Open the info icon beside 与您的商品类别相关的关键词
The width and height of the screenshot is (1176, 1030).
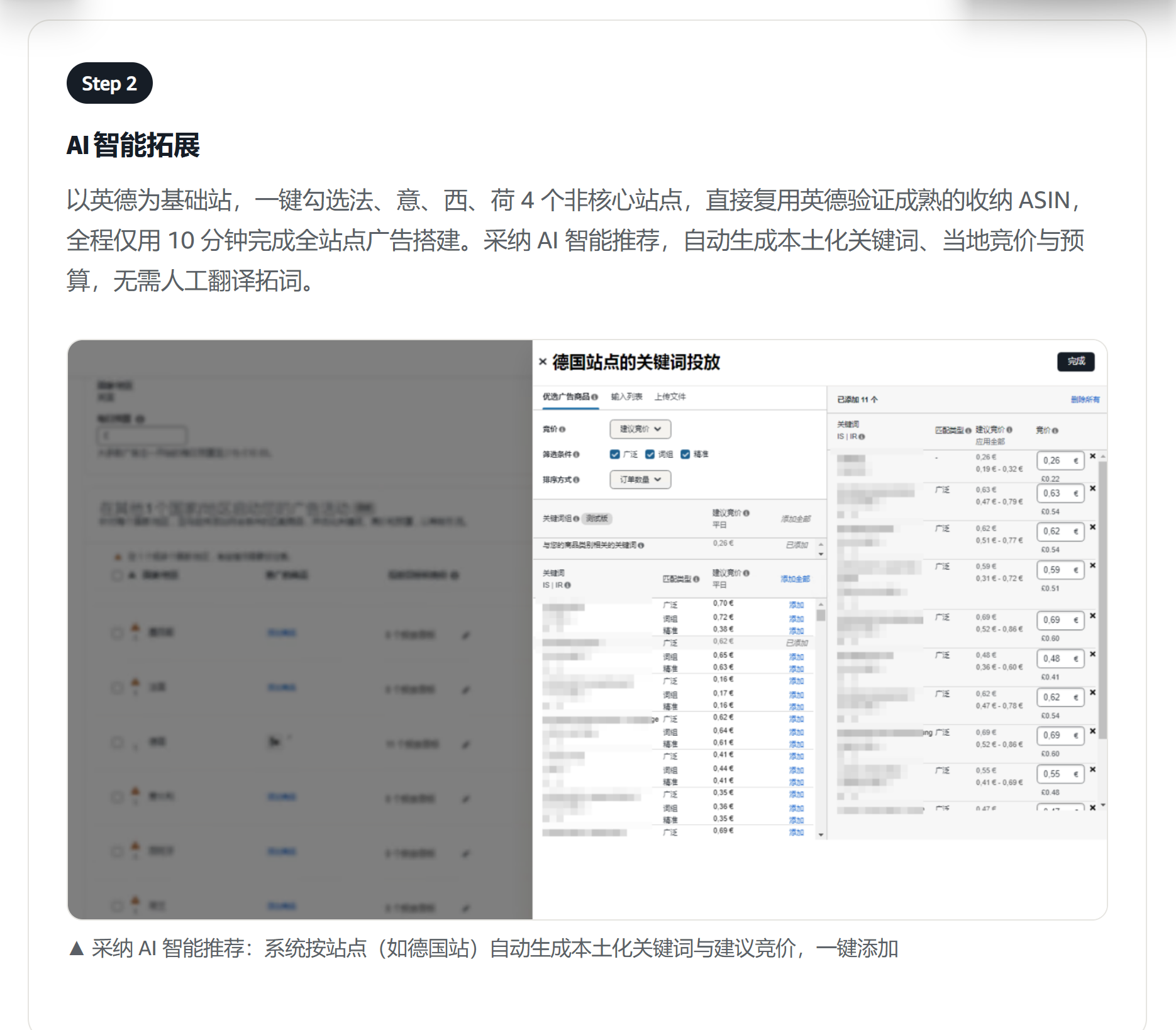[641, 545]
